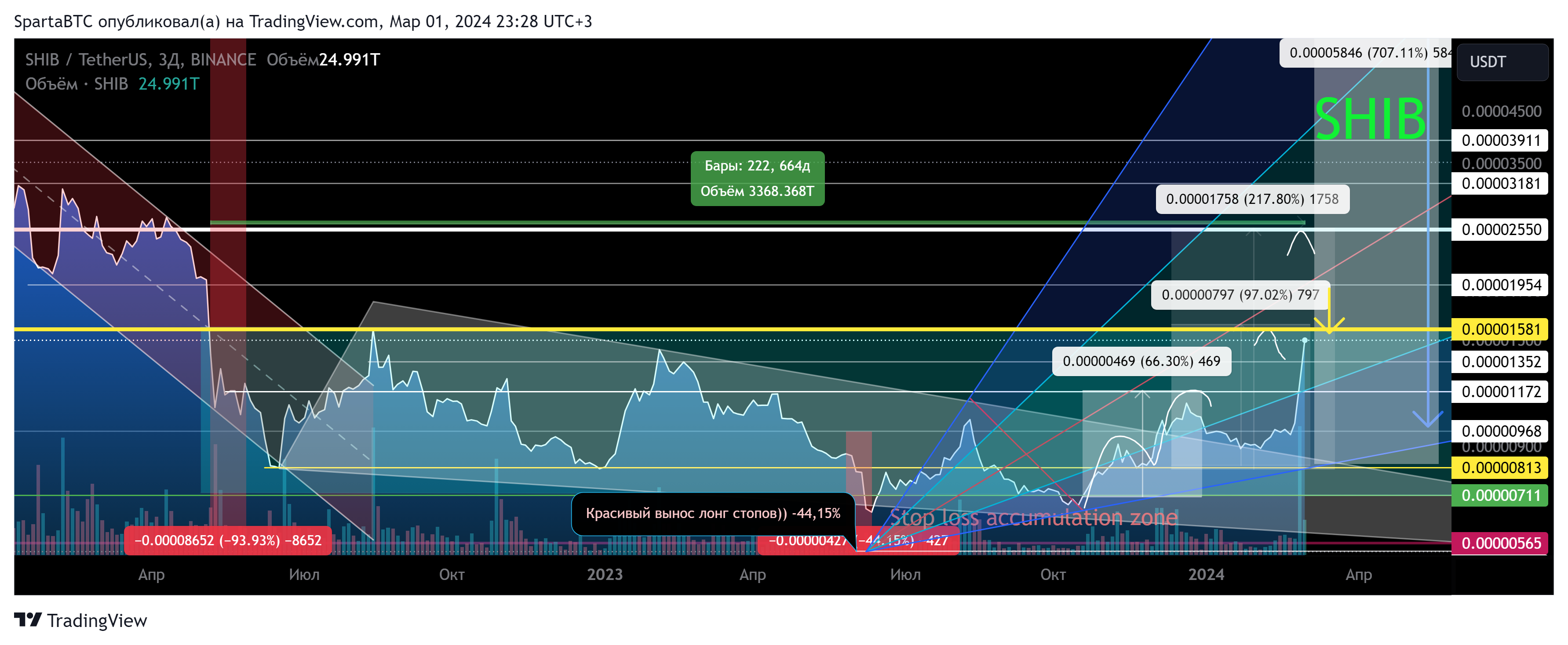Click the Объём 3368.368T measurement text
Image resolution: width=1568 pixels, height=645 pixels.
(757, 191)
